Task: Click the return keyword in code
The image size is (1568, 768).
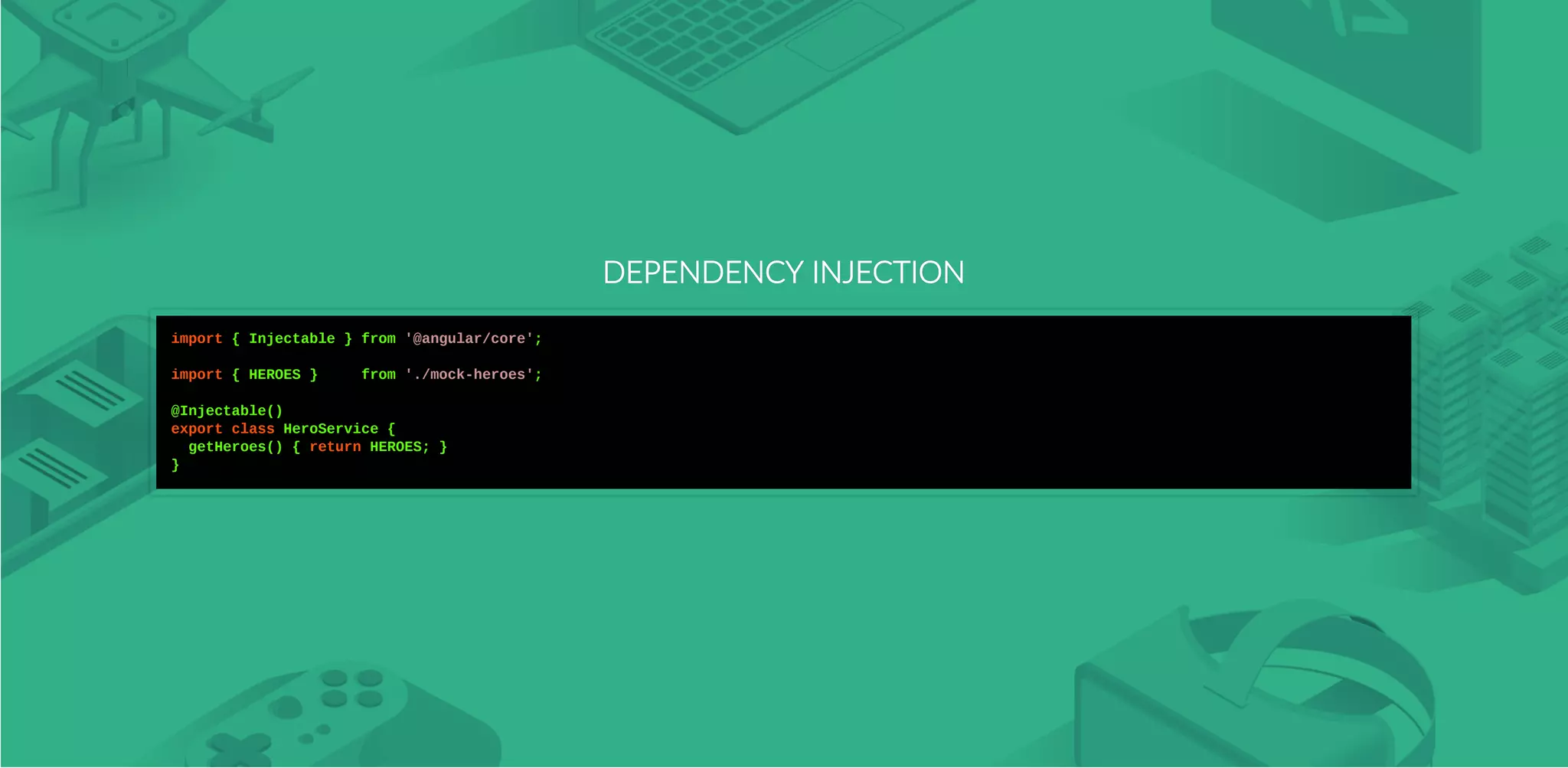Action: pyautogui.click(x=335, y=447)
